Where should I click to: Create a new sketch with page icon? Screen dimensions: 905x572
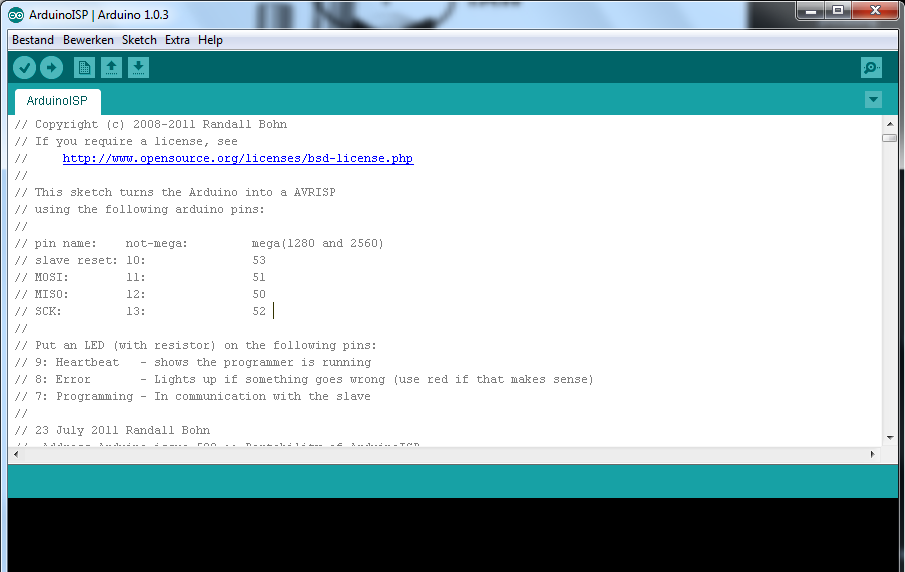(x=84, y=68)
